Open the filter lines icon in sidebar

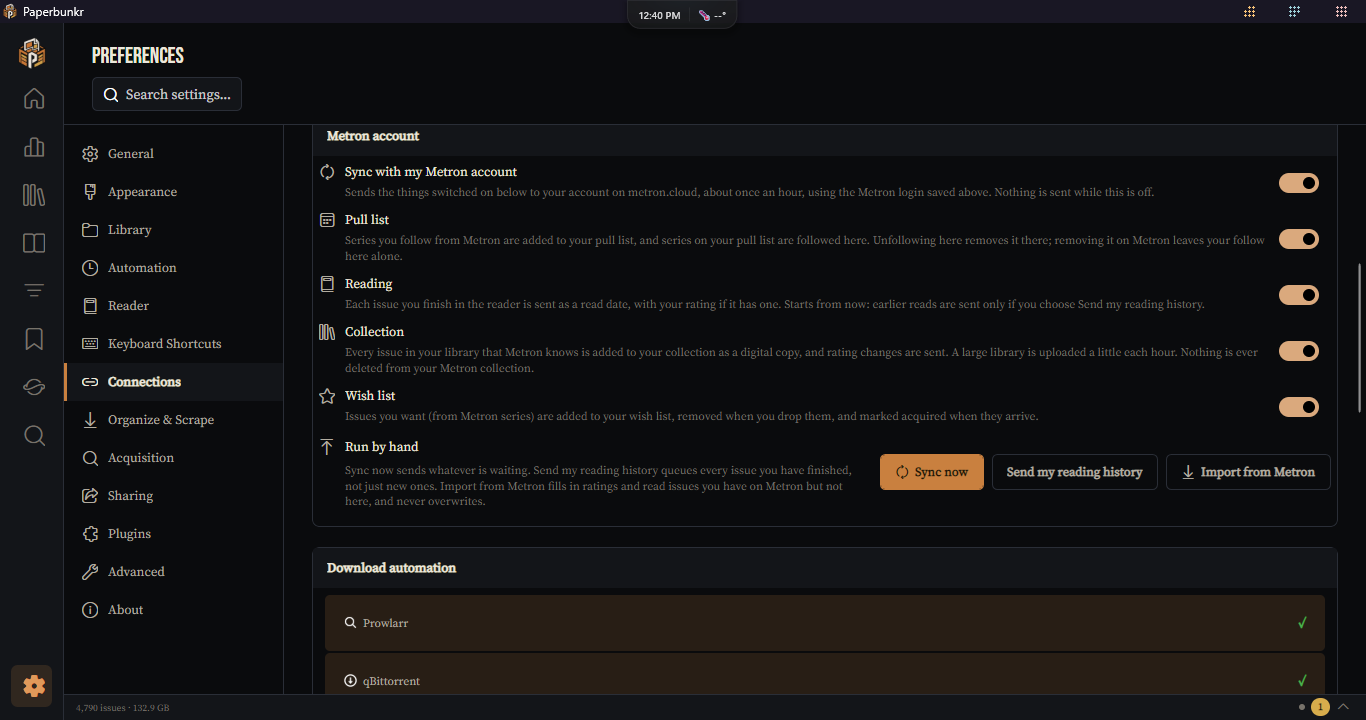(x=34, y=291)
